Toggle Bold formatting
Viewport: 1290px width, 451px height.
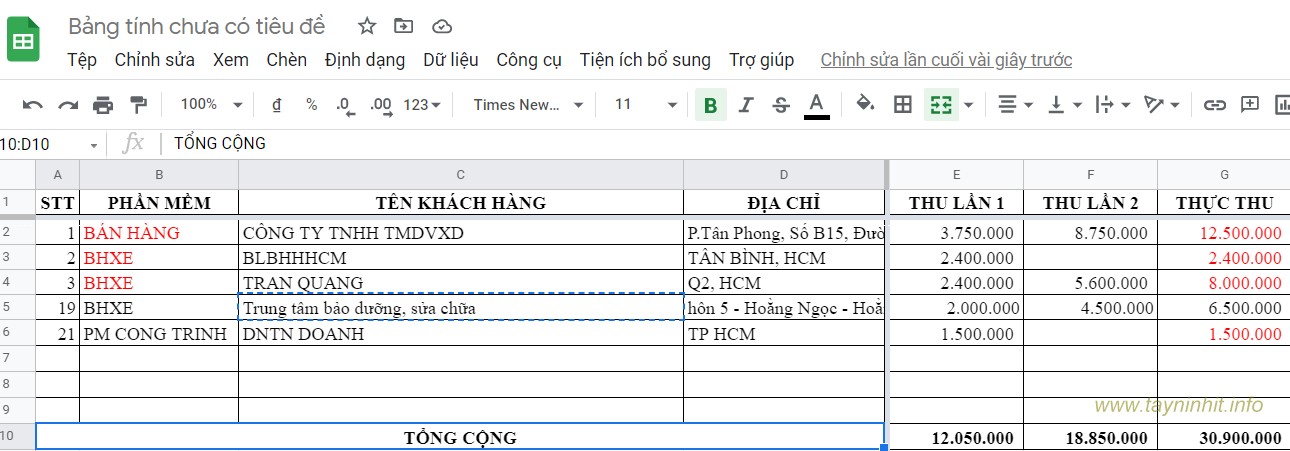point(710,105)
